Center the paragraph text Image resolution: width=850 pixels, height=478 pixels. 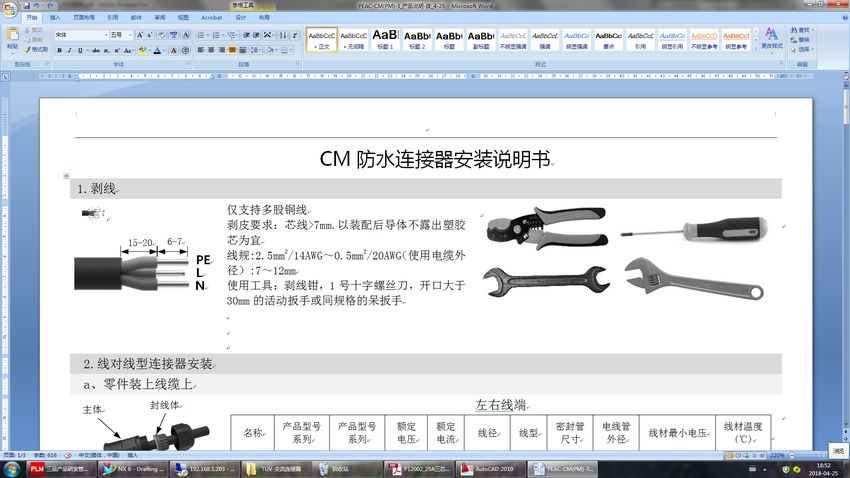click(211, 50)
